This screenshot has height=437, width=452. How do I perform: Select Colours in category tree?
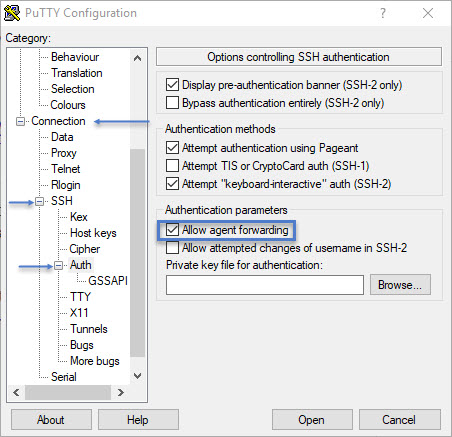click(x=68, y=105)
